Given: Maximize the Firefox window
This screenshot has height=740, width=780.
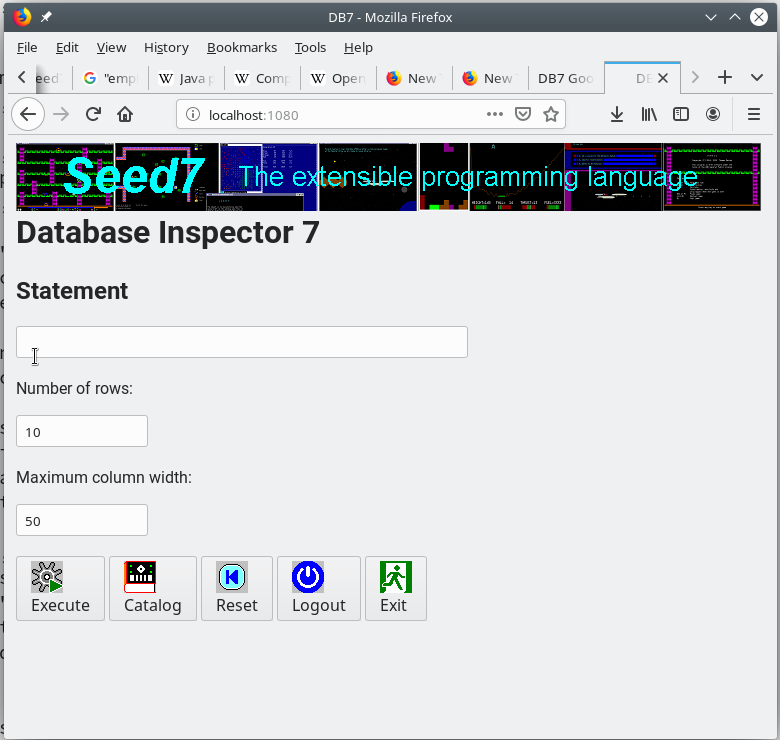Looking at the screenshot, I should coord(735,17).
